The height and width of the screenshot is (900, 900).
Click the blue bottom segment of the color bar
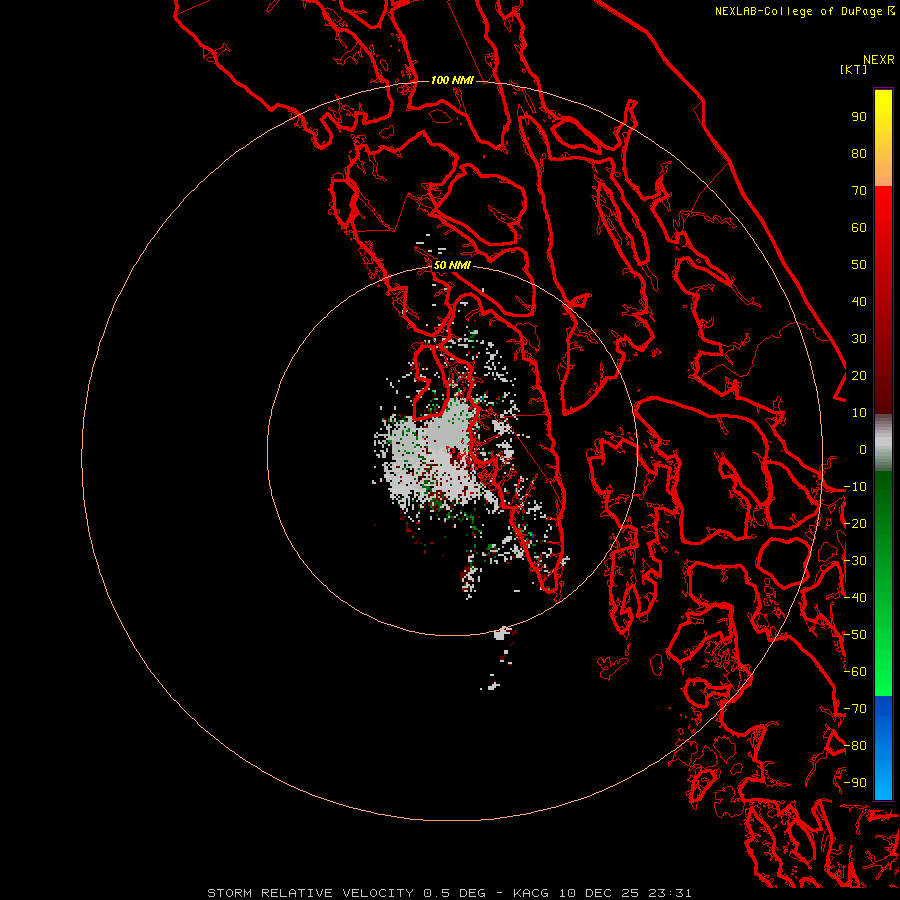883,747
